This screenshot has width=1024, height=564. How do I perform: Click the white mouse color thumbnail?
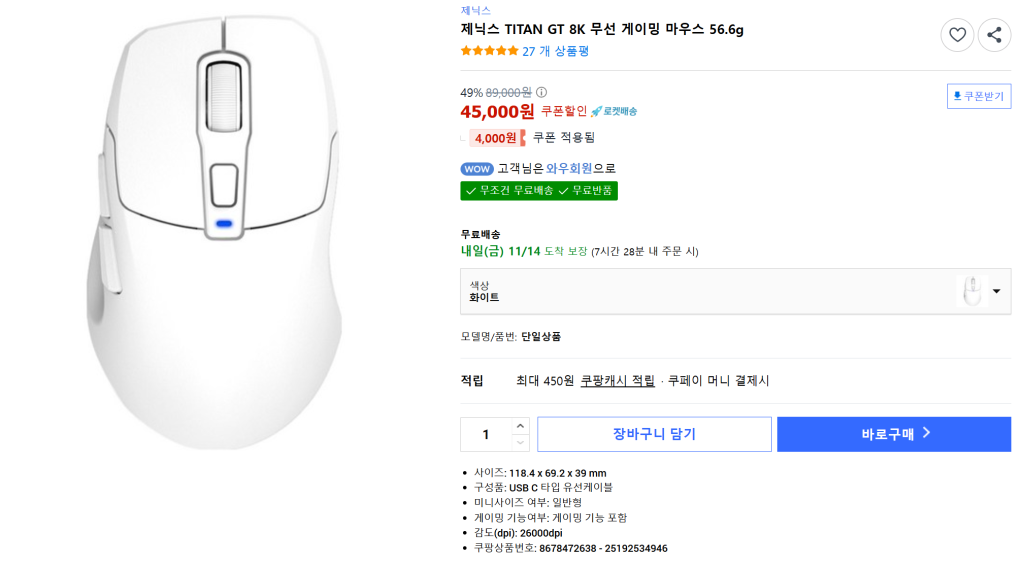tap(970, 291)
